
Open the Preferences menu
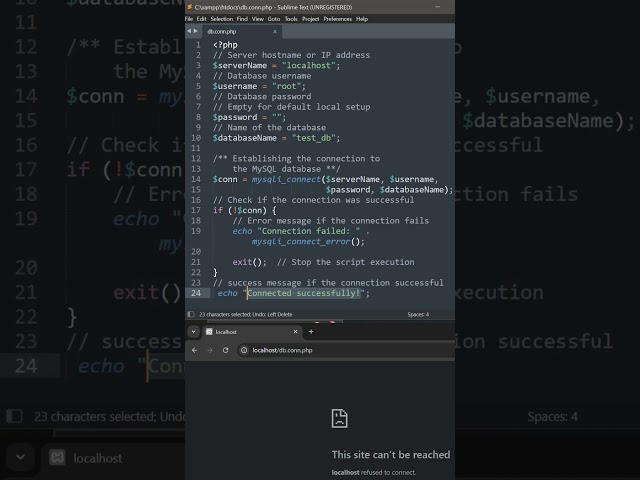338,19
